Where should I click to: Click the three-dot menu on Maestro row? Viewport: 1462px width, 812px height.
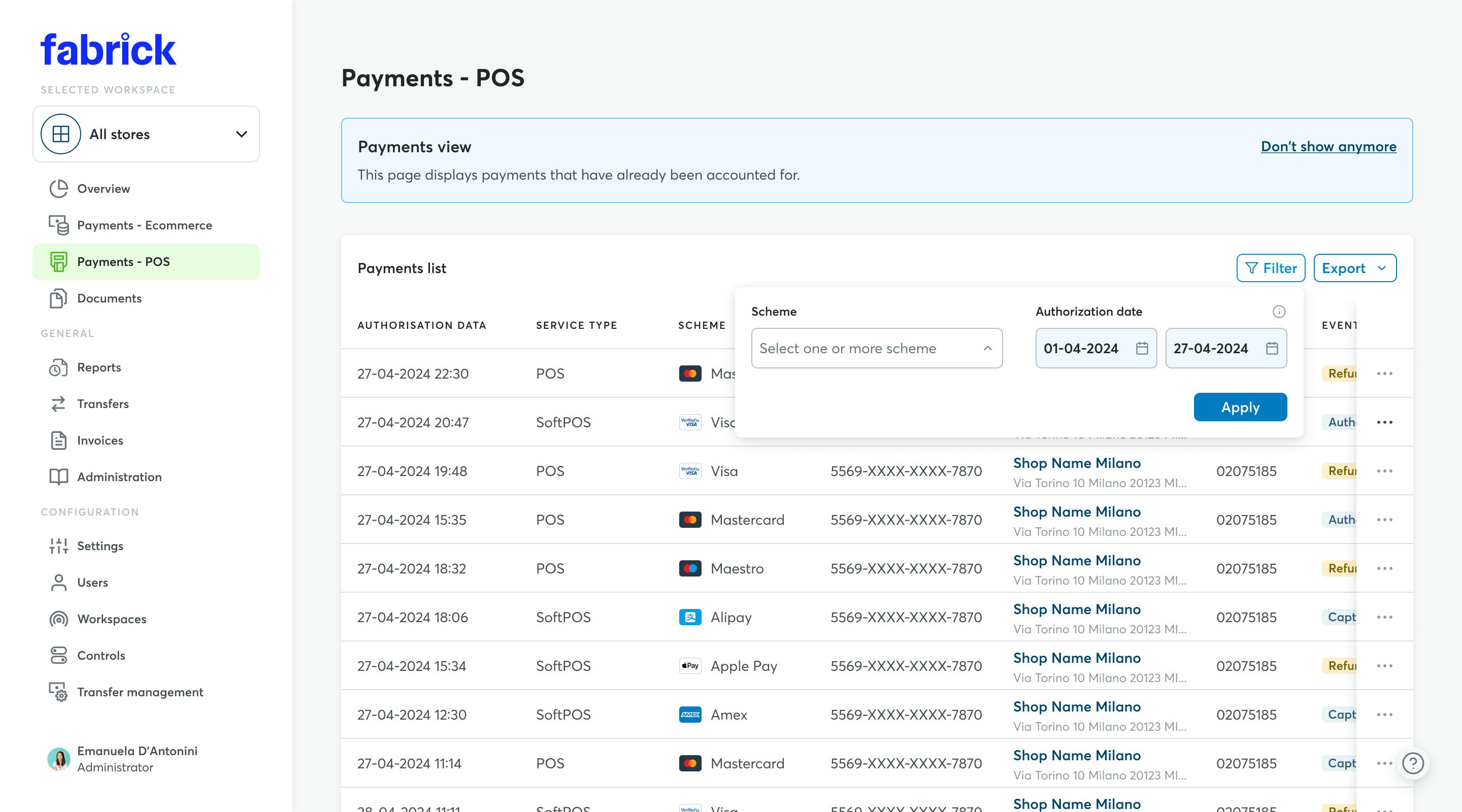pyautogui.click(x=1384, y=568)
